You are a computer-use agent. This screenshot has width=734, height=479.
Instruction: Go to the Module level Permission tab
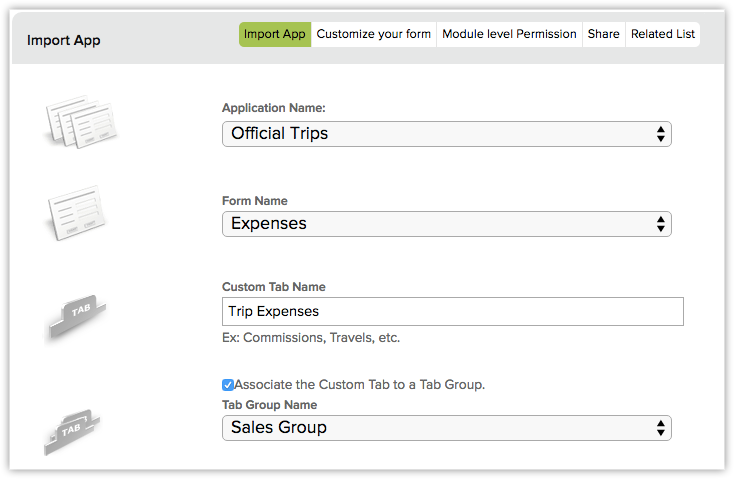[509, 34]
